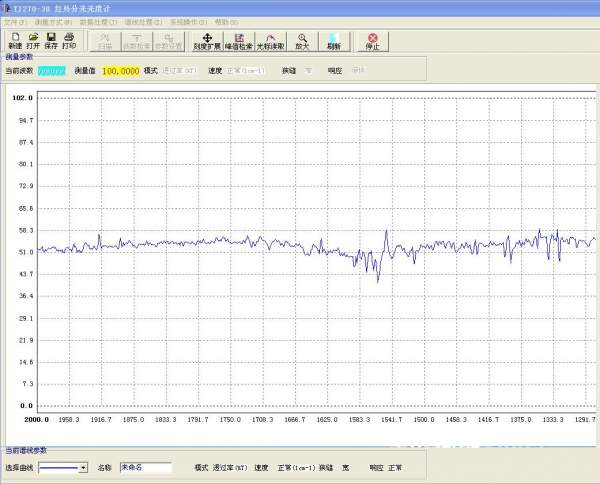Click the yellow measurement value 100.0000 field
Image resolution: width=600 pixels, height=484 pixels.
tap(120, 70)
